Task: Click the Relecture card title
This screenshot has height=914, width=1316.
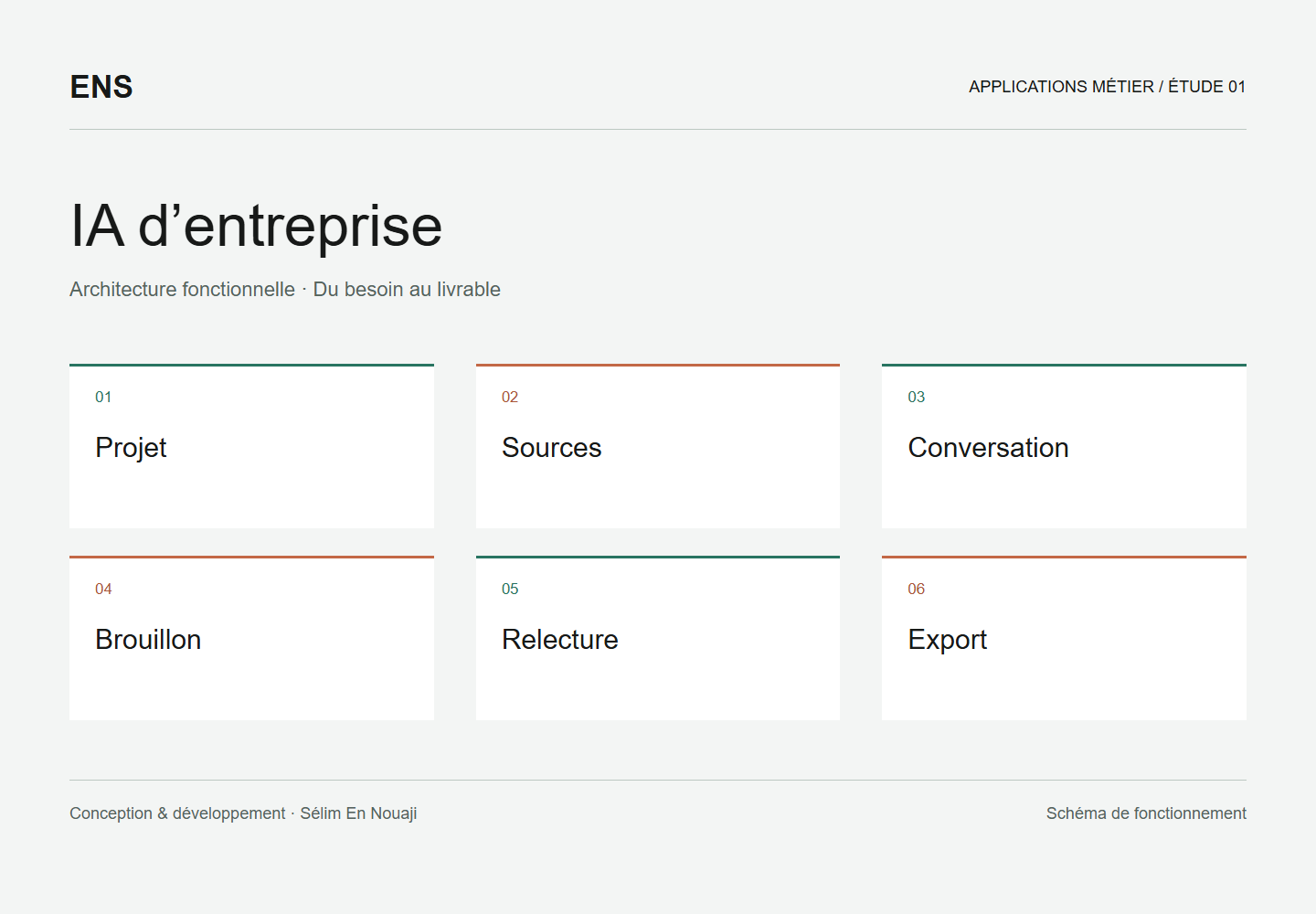Action: click(x=560, y=640)
